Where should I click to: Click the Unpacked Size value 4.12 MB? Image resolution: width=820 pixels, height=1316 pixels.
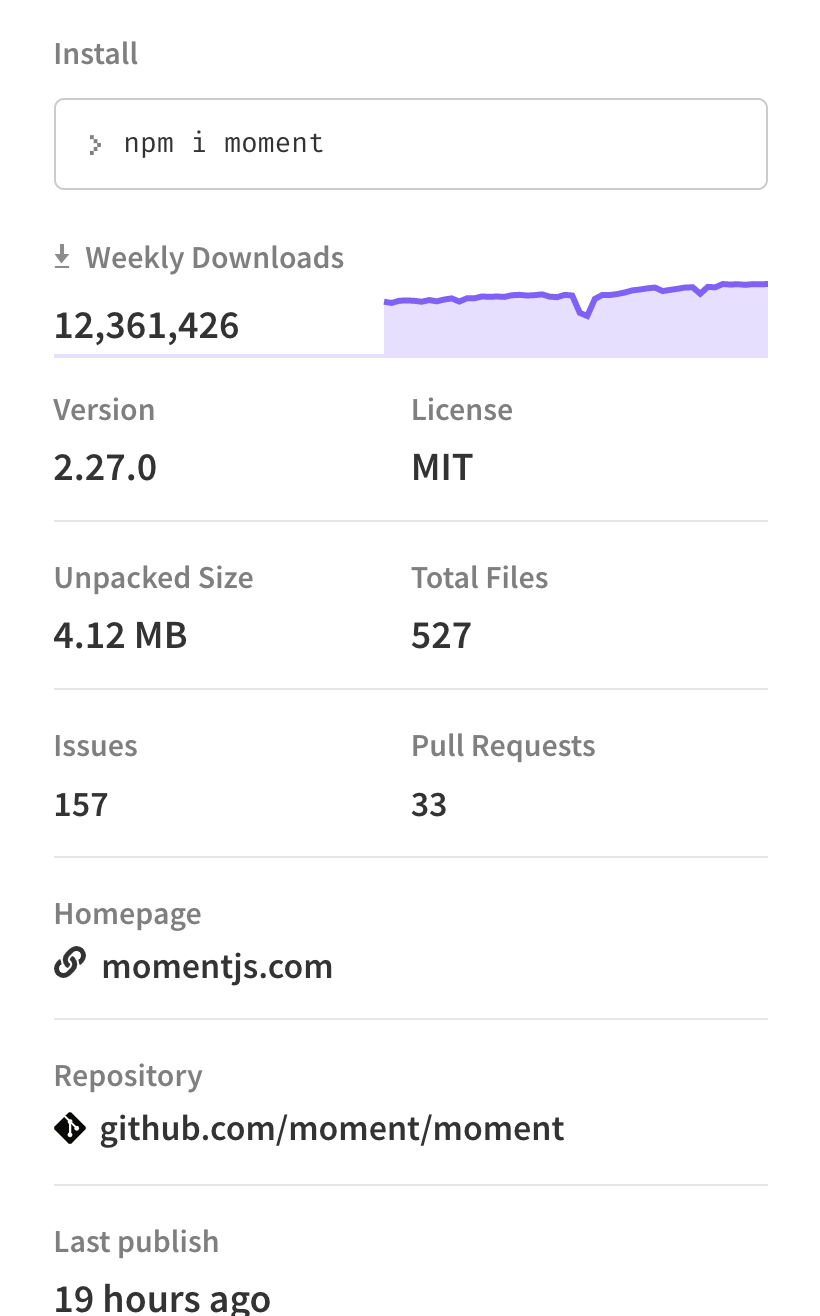point(119,634)
